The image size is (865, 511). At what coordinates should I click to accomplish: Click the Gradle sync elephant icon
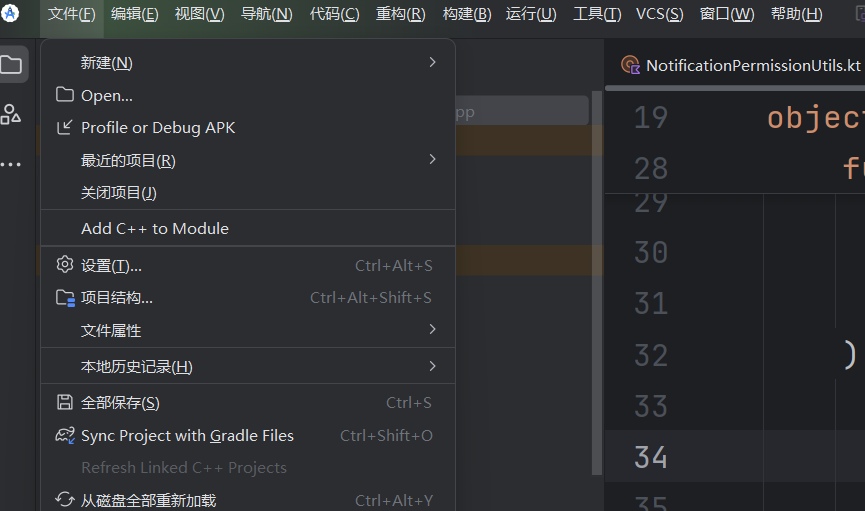pos(65,435)
